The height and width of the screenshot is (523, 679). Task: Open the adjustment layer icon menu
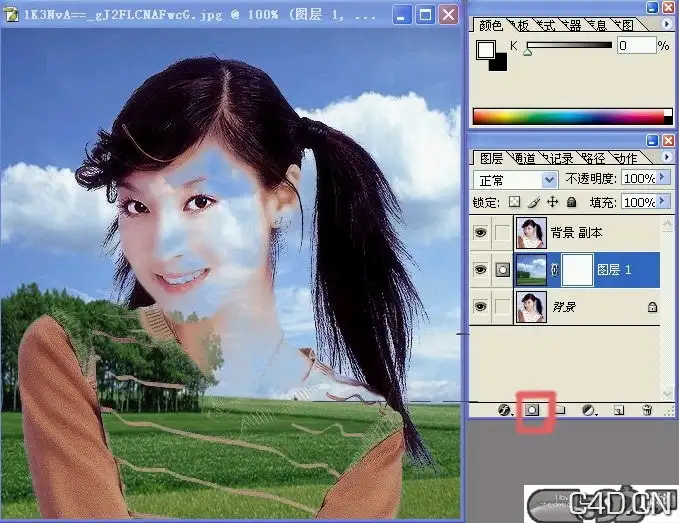coord(589,410)
